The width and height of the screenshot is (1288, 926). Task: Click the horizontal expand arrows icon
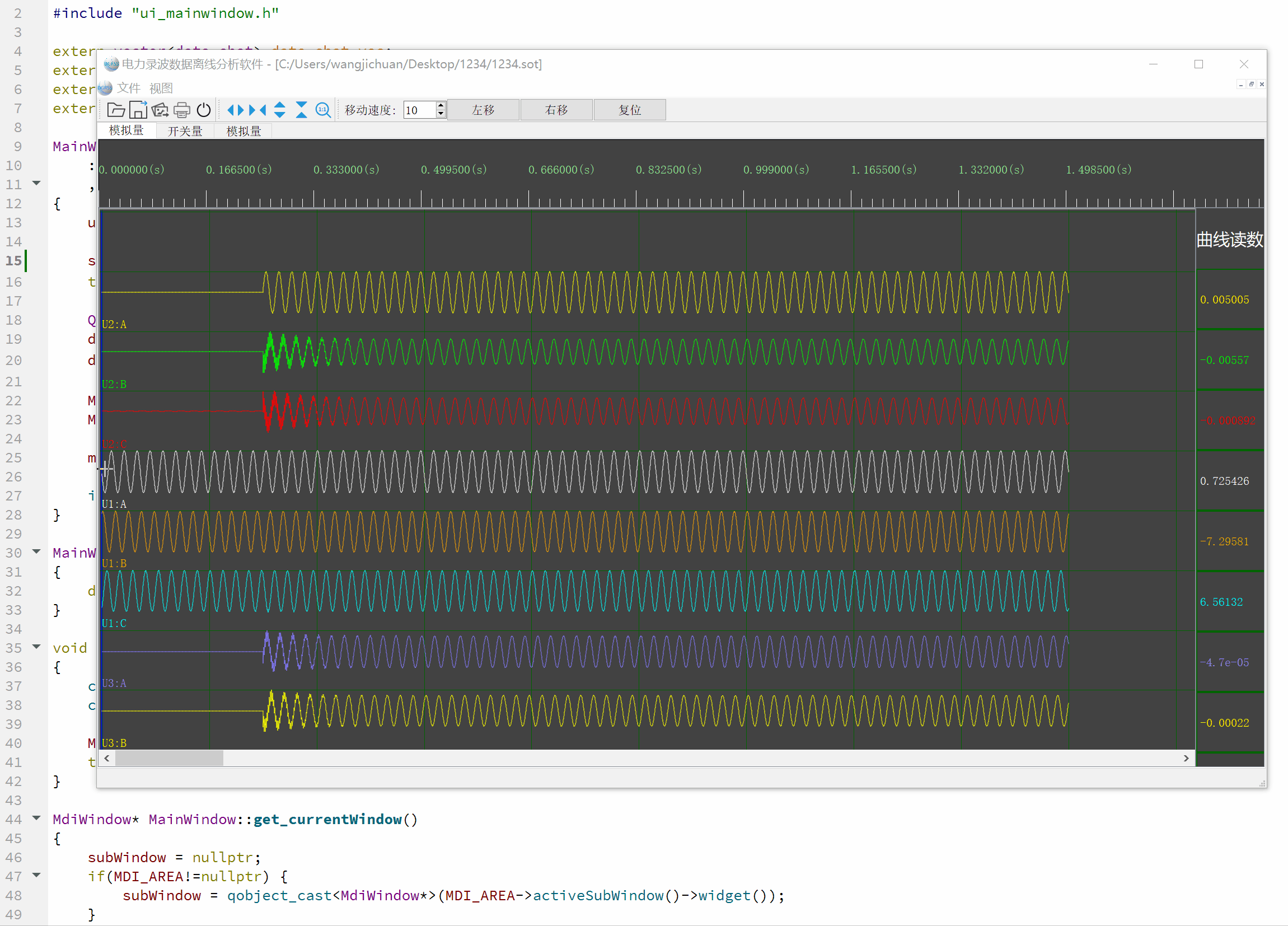(x=235, y=110)
